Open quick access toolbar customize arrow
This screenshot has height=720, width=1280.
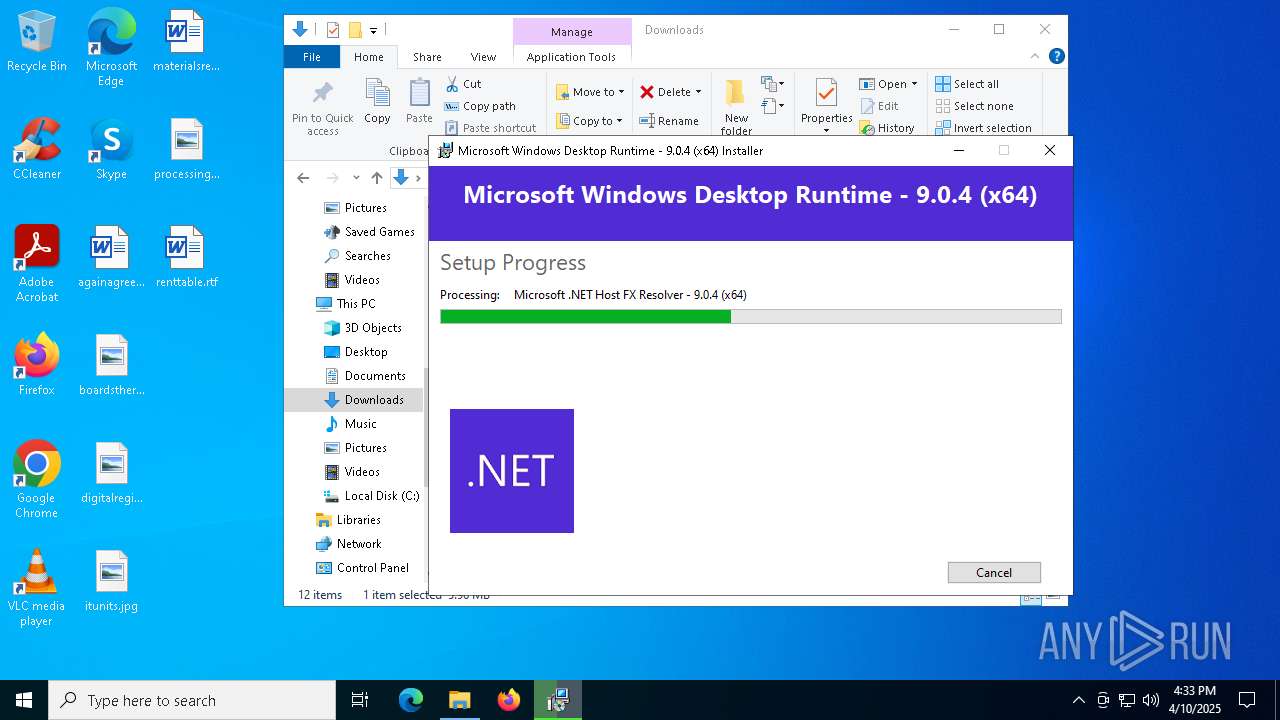(x=374, y=30)
